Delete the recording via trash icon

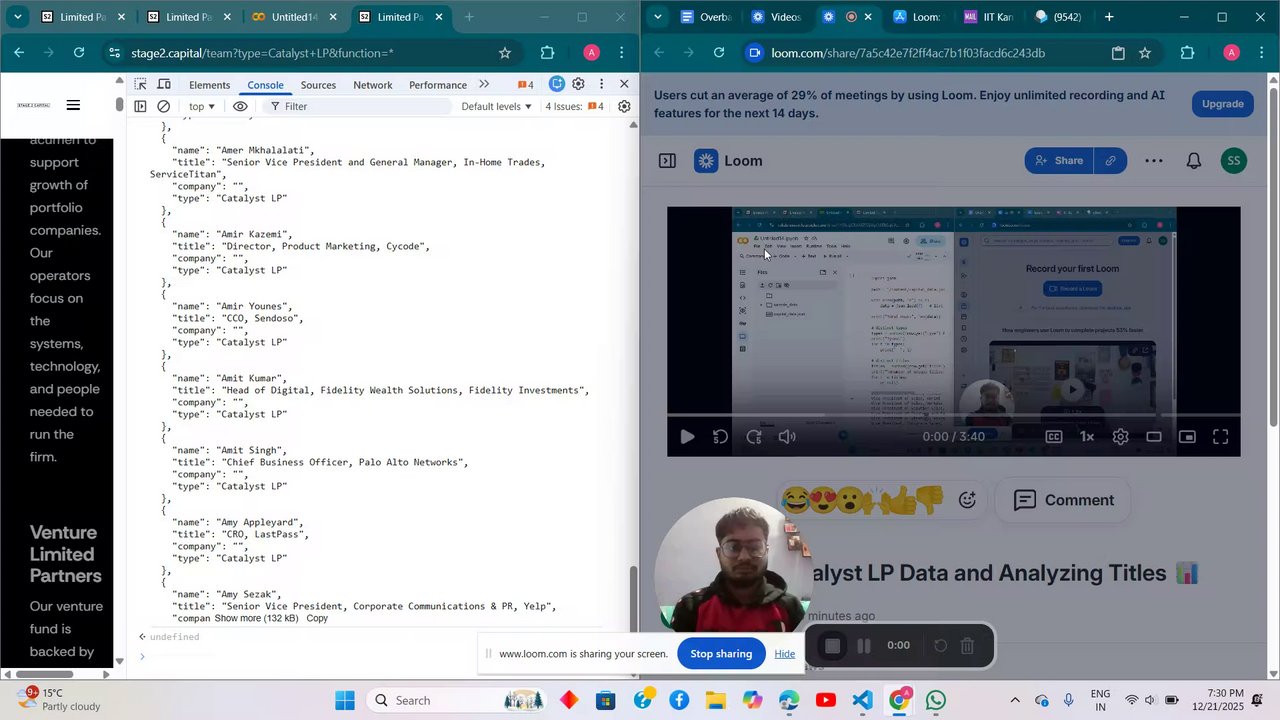(967, 646)
